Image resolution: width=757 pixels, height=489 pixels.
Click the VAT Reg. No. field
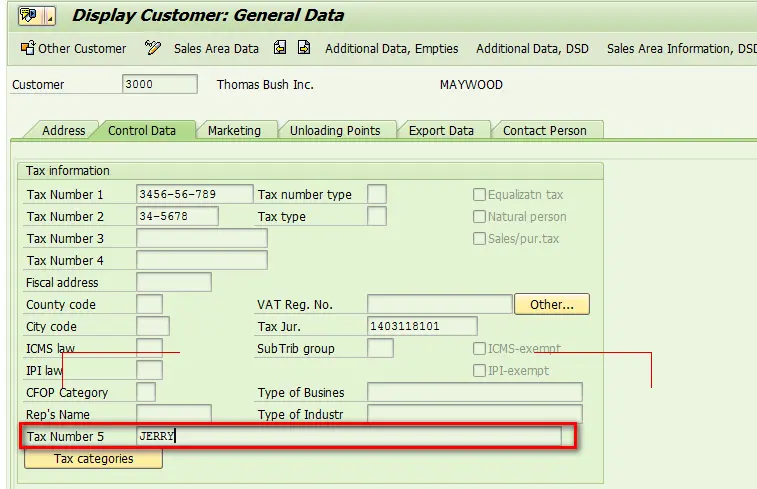tap(439, 304)
